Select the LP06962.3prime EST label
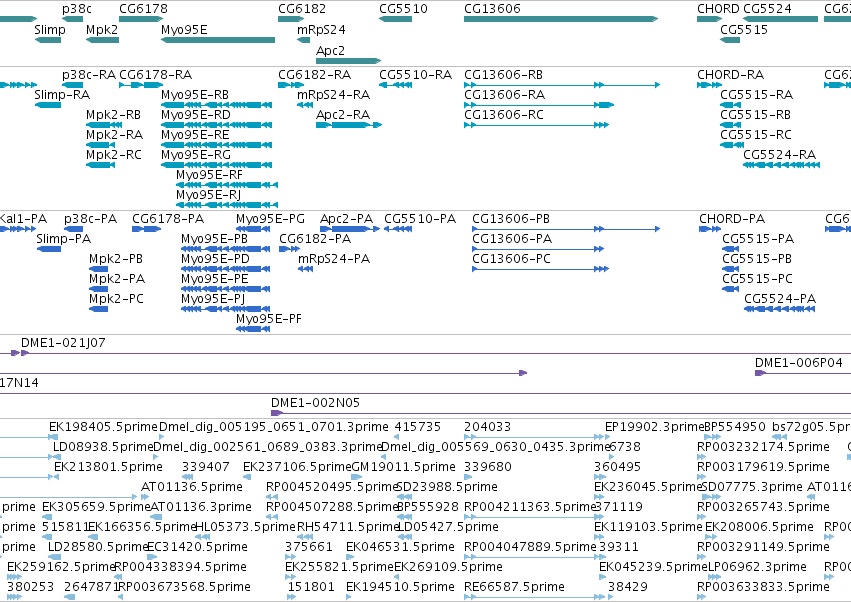This screenshot has width=851, height=602. pos(757,567)
